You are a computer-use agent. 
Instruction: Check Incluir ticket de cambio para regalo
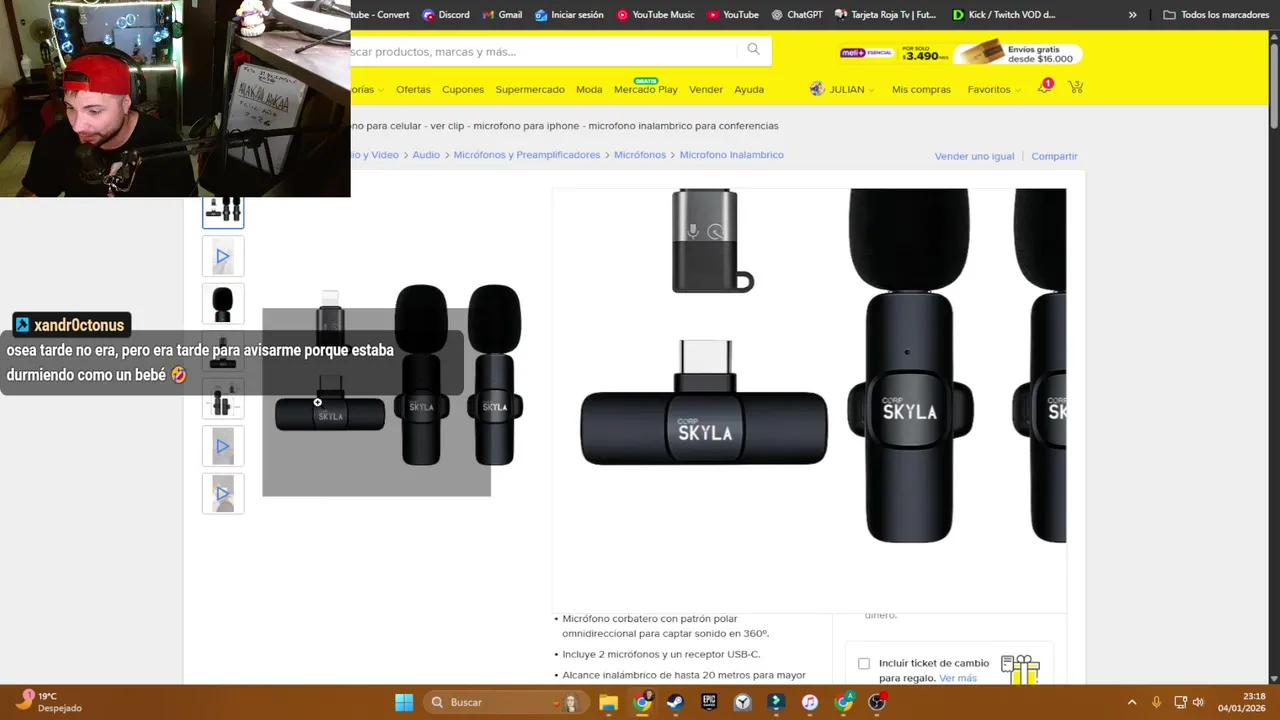point(864,663)
